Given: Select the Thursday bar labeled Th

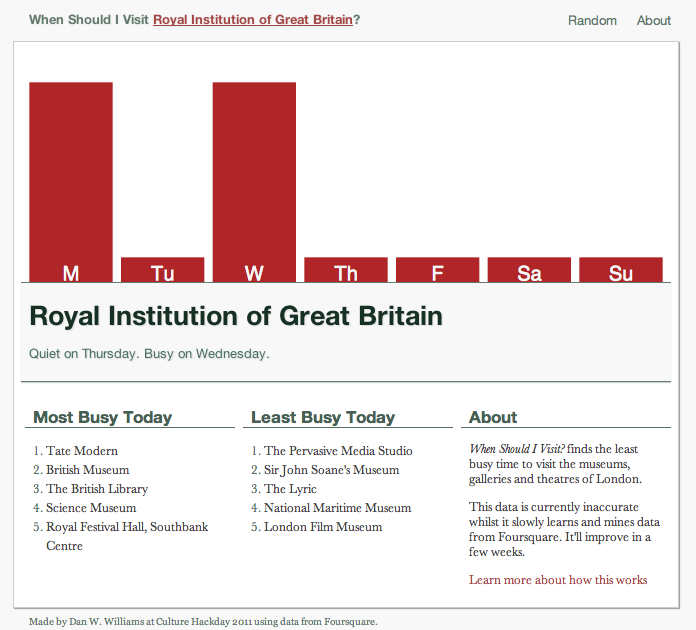Looking at the screenshot, I should pyautogui.click(x=346, y=269).
